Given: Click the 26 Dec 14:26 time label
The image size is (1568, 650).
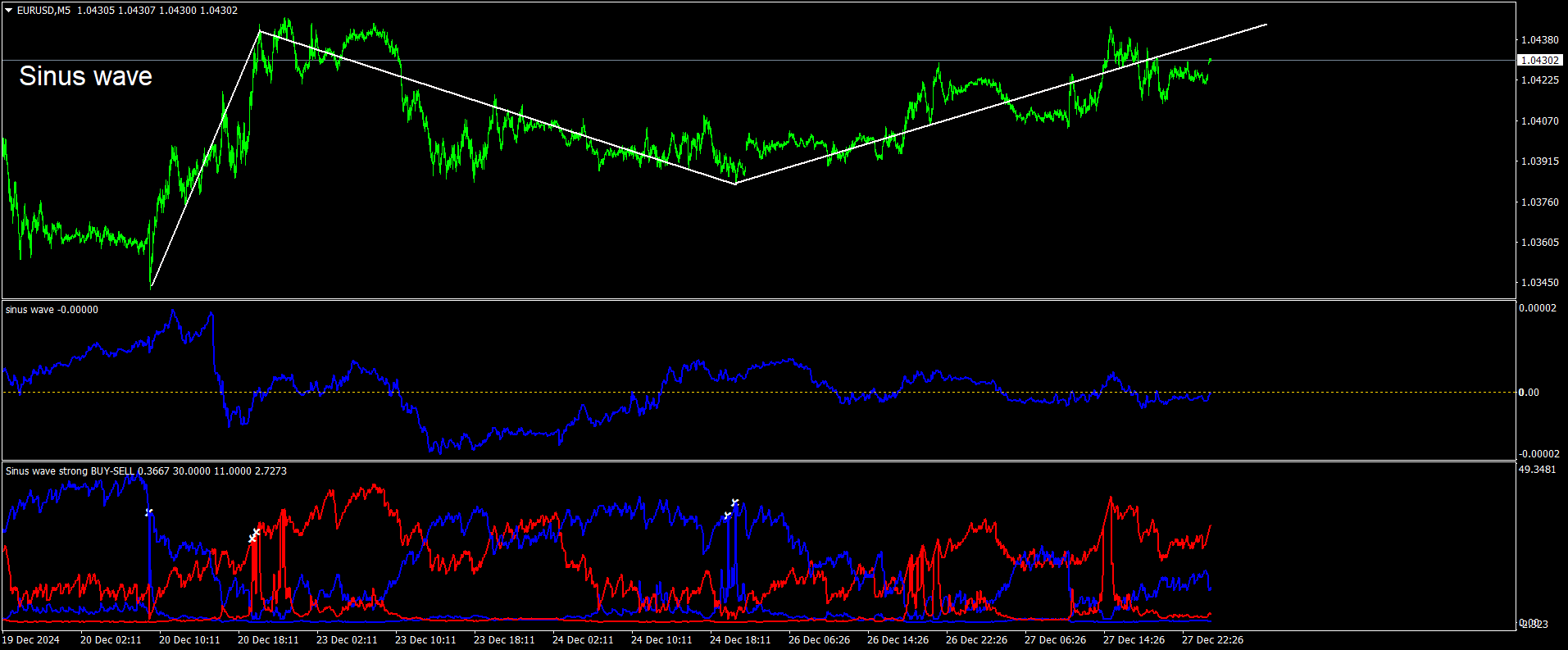Looking at the screenshot, I should coord(898,640).
